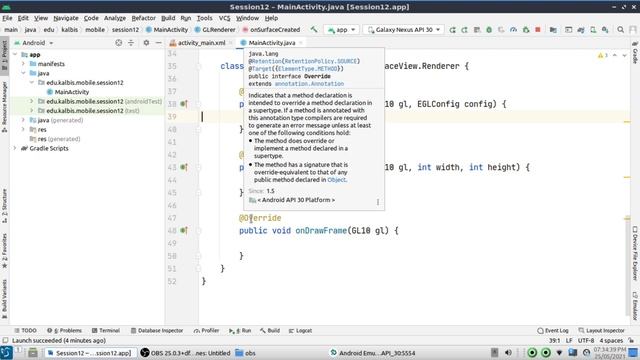Close the MainActivity.java tab

coord(301,43)
